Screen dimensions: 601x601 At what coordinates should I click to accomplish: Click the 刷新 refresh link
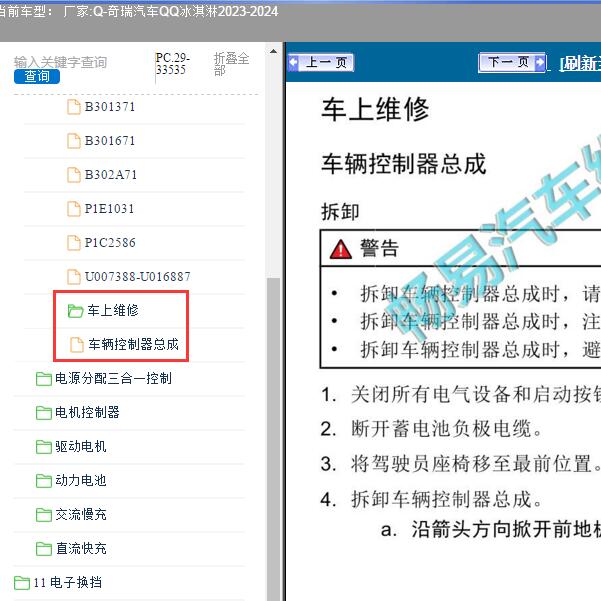point(580,63)
